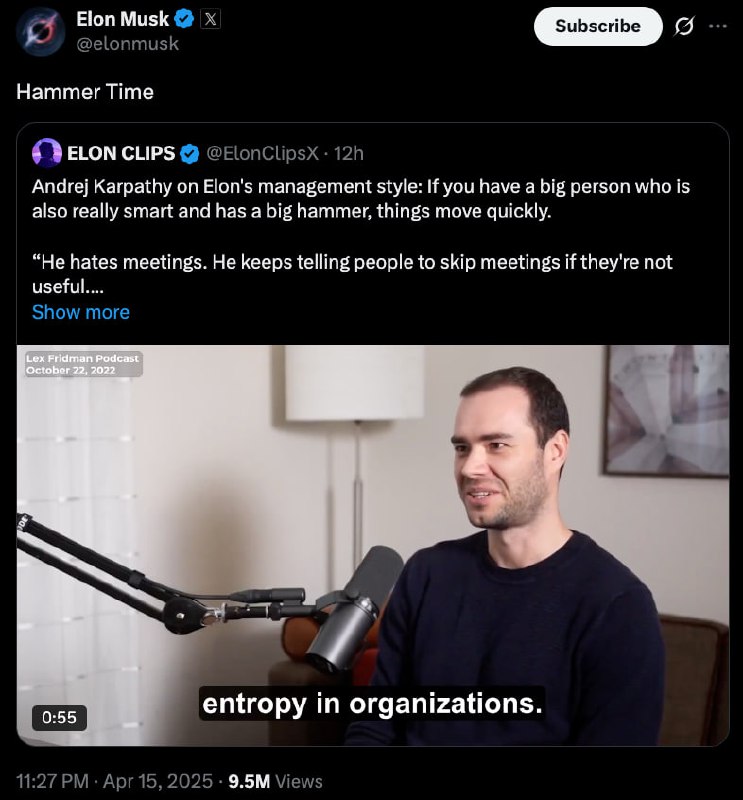The height and width of the screenshot is (800, 743).
Task: Click the X affiliation badge next to name
Action: (x=210, y=20)
